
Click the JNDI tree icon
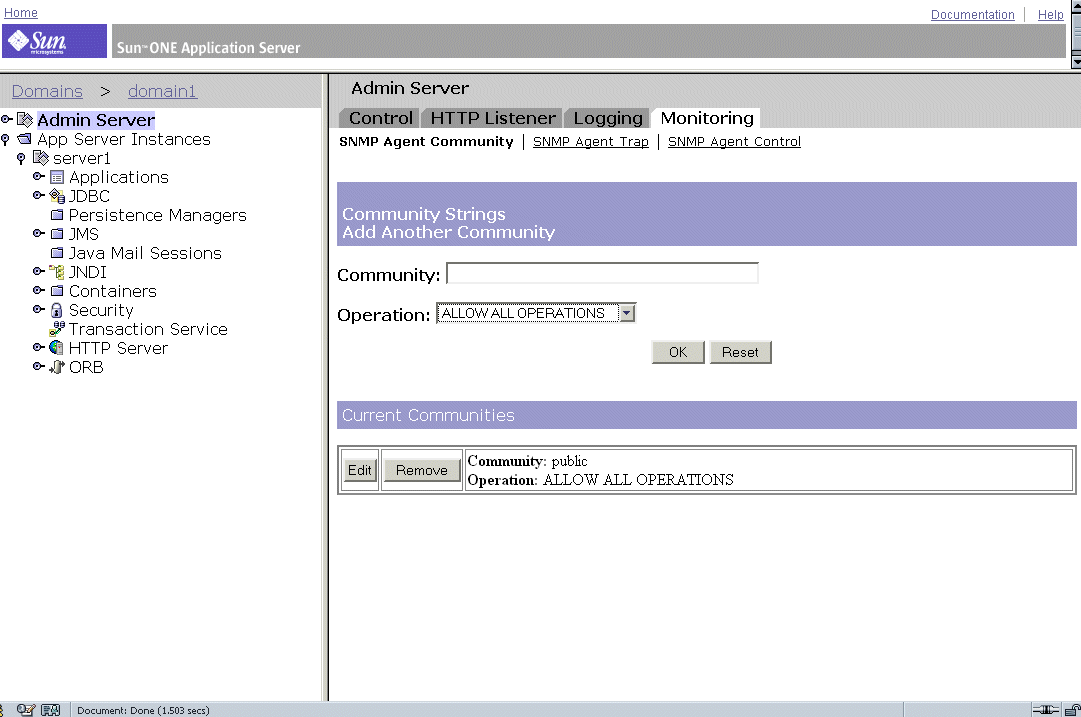[x=57, y=271]
